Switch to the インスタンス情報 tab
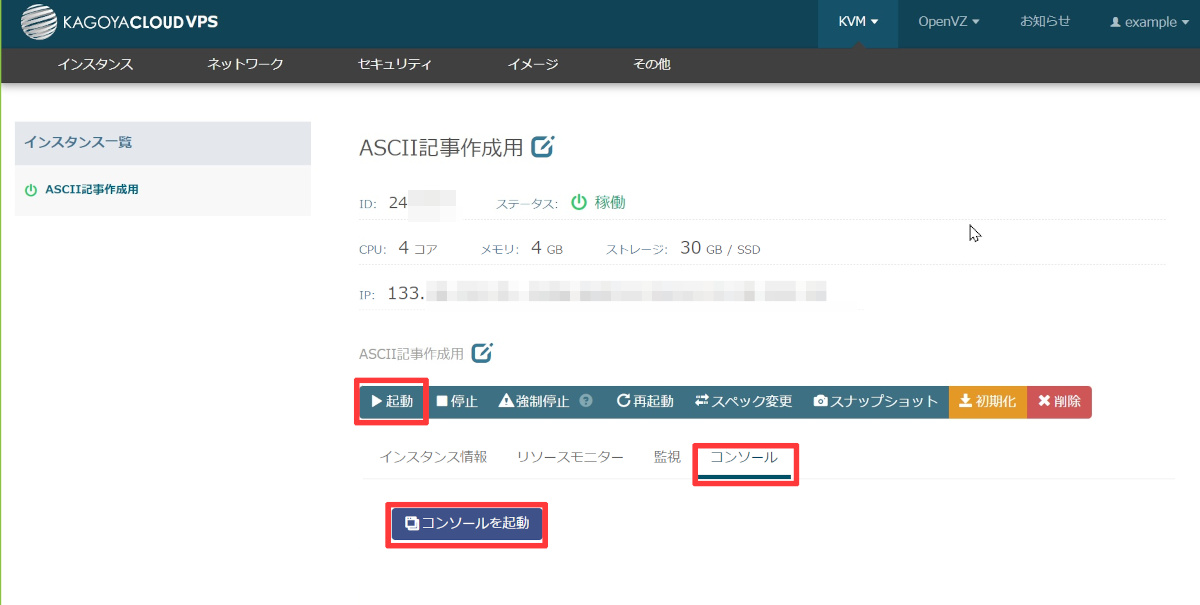 [433, 457]
